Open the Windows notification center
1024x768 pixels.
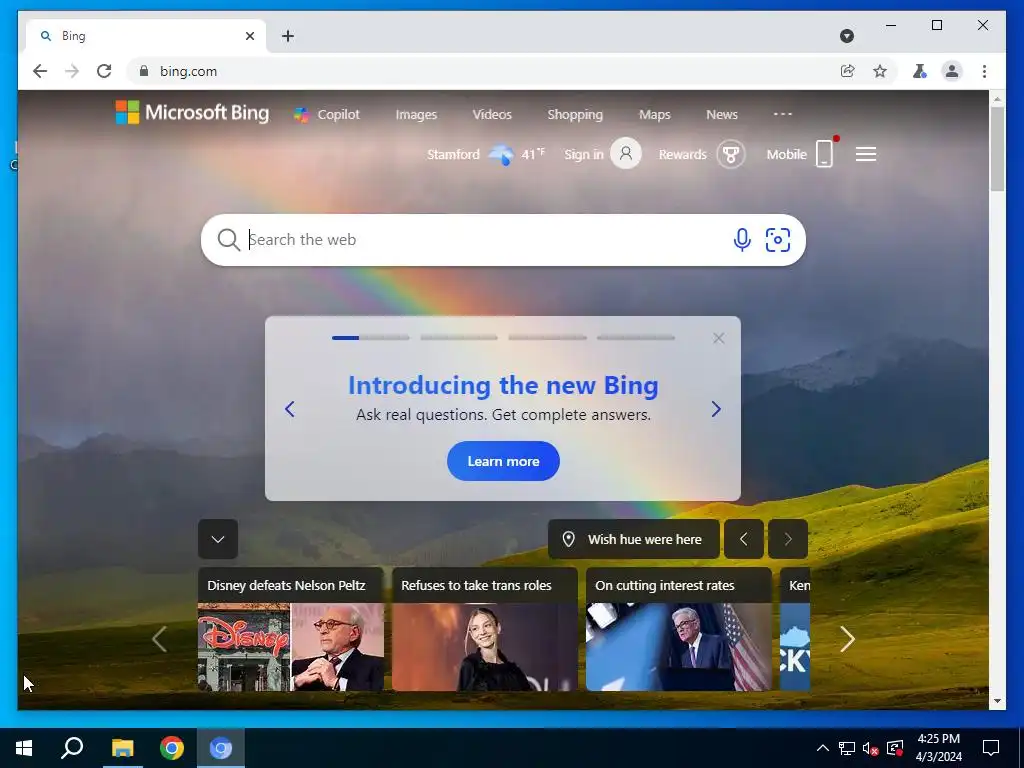tap(991, 748)
